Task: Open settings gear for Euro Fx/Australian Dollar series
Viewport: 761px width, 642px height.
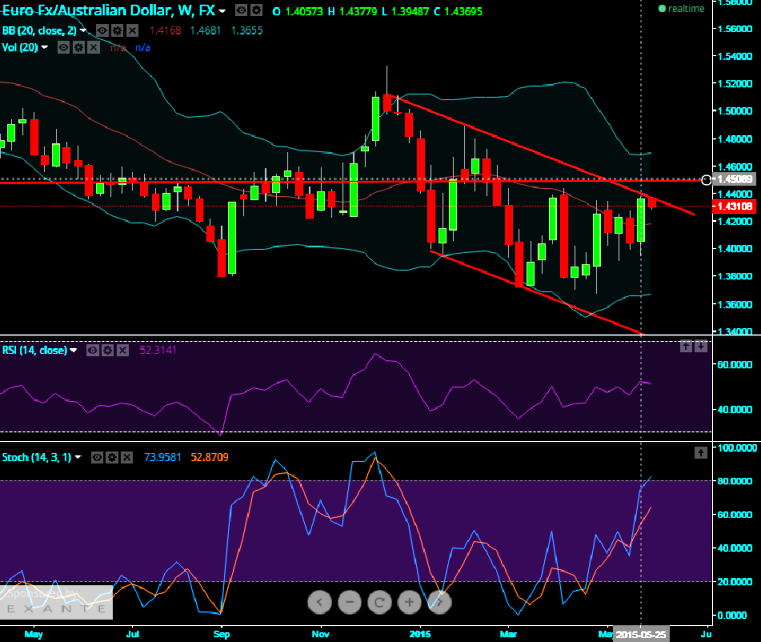Action: [x=256, y=10]
